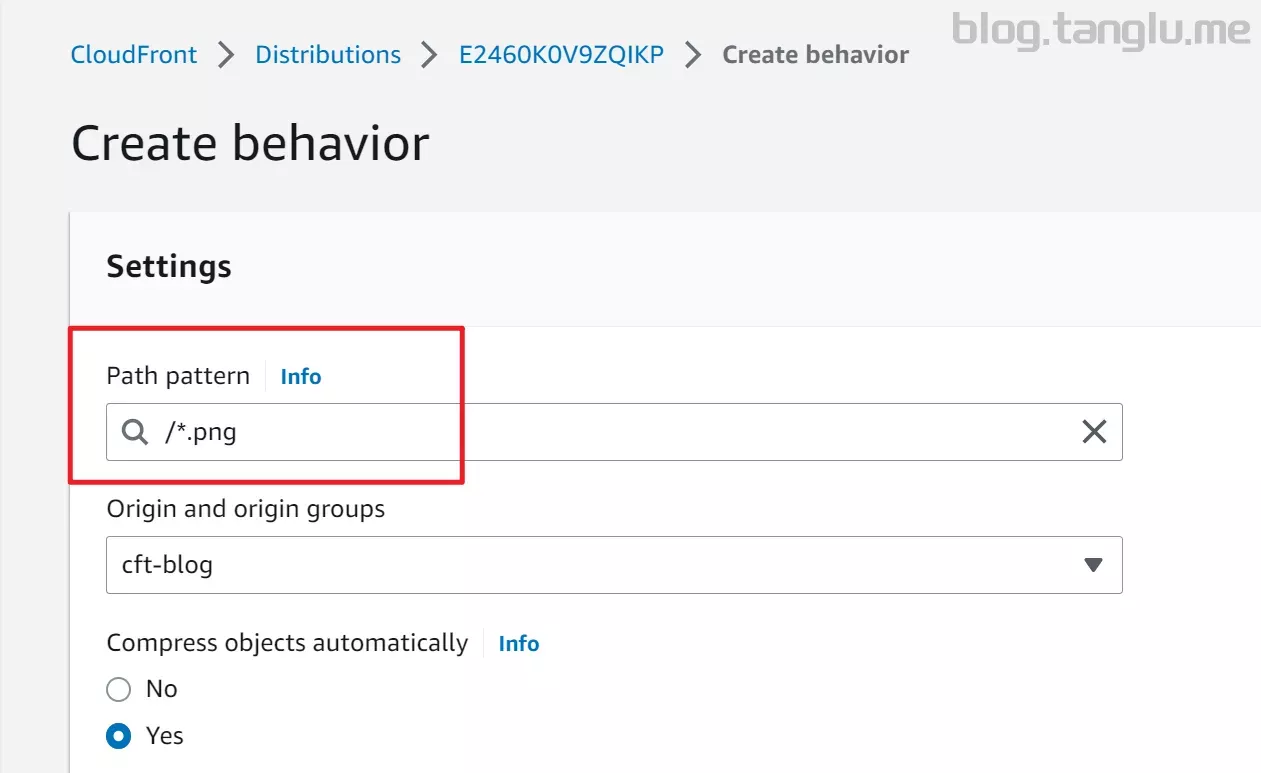Click the chevron after E2460K0V9ZQIKP breadcrumb

pos(693,55)
